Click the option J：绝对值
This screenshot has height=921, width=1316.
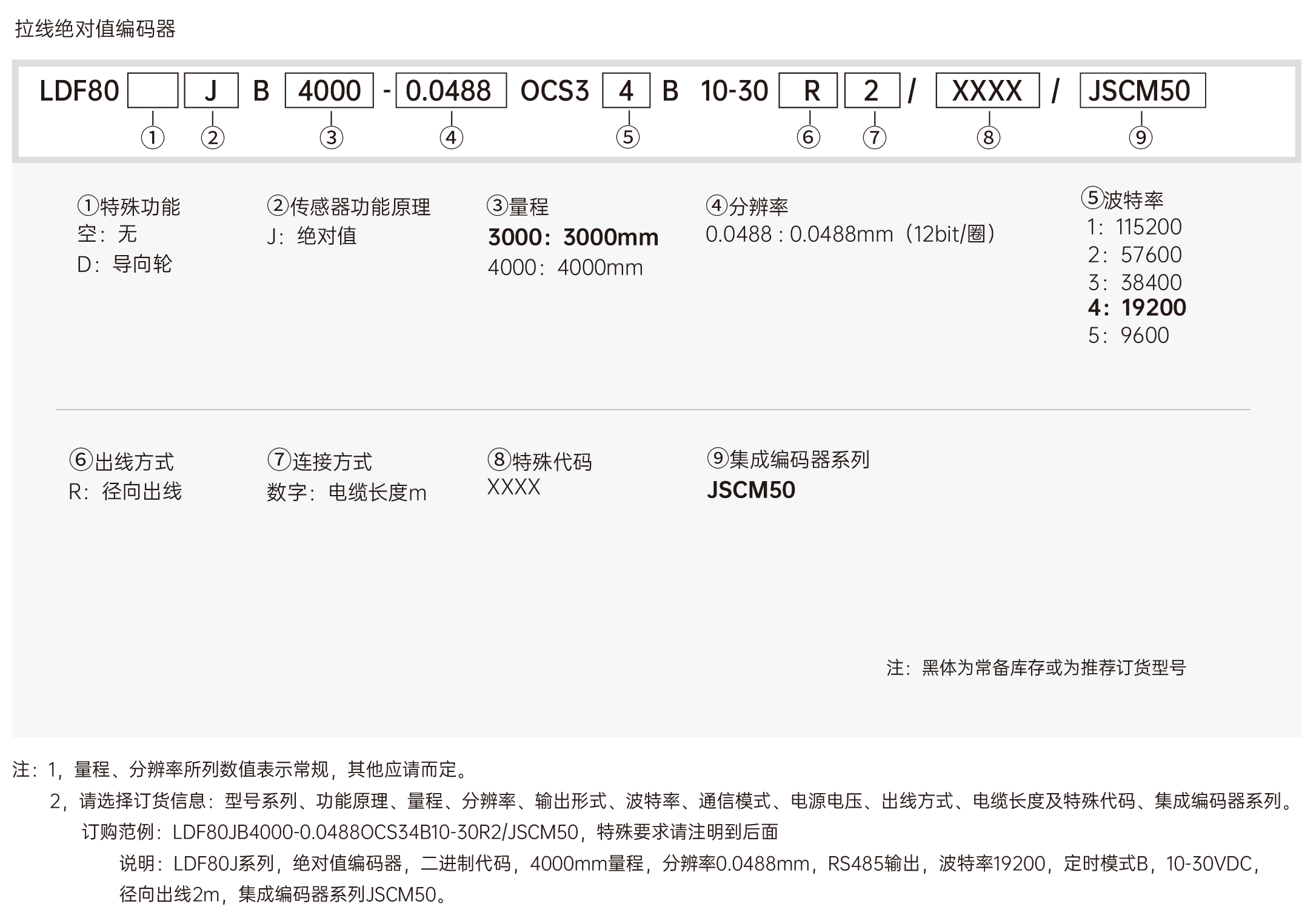[312, 236]
